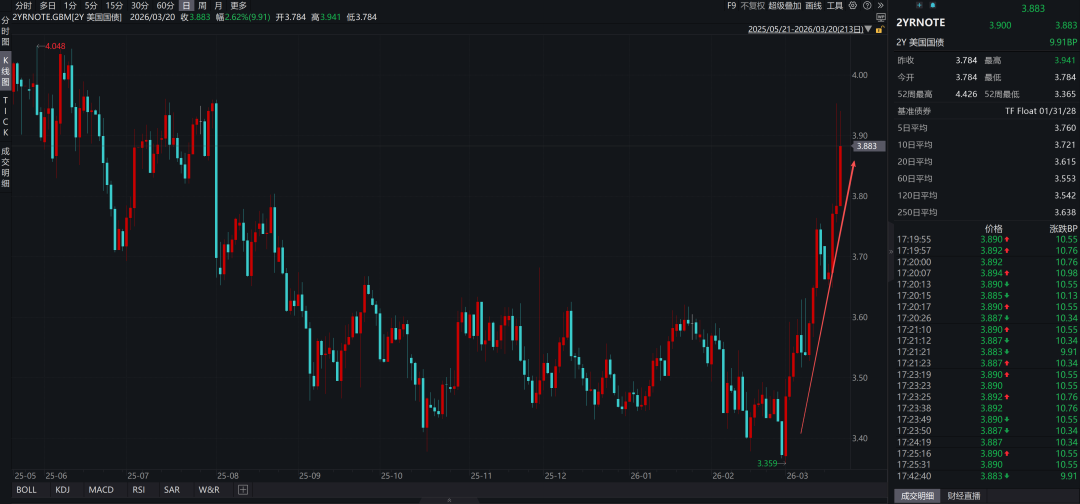This screenshot has width=1080, height=504.
Task: Click the 3.883 price marker on axis
Action: click(x=867, y=146)
